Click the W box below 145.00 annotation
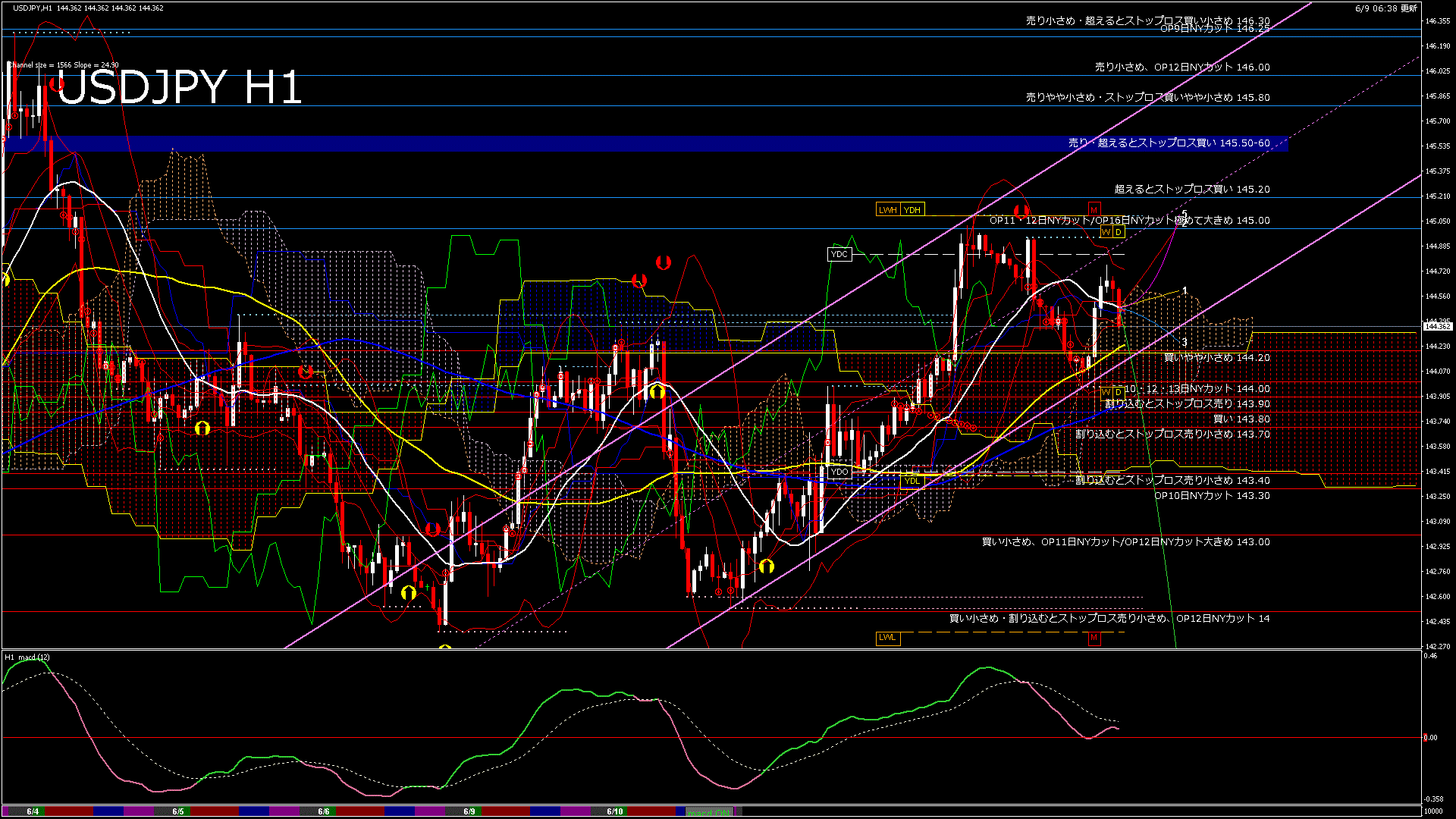1456x819 pixels. click(1106, 232)
